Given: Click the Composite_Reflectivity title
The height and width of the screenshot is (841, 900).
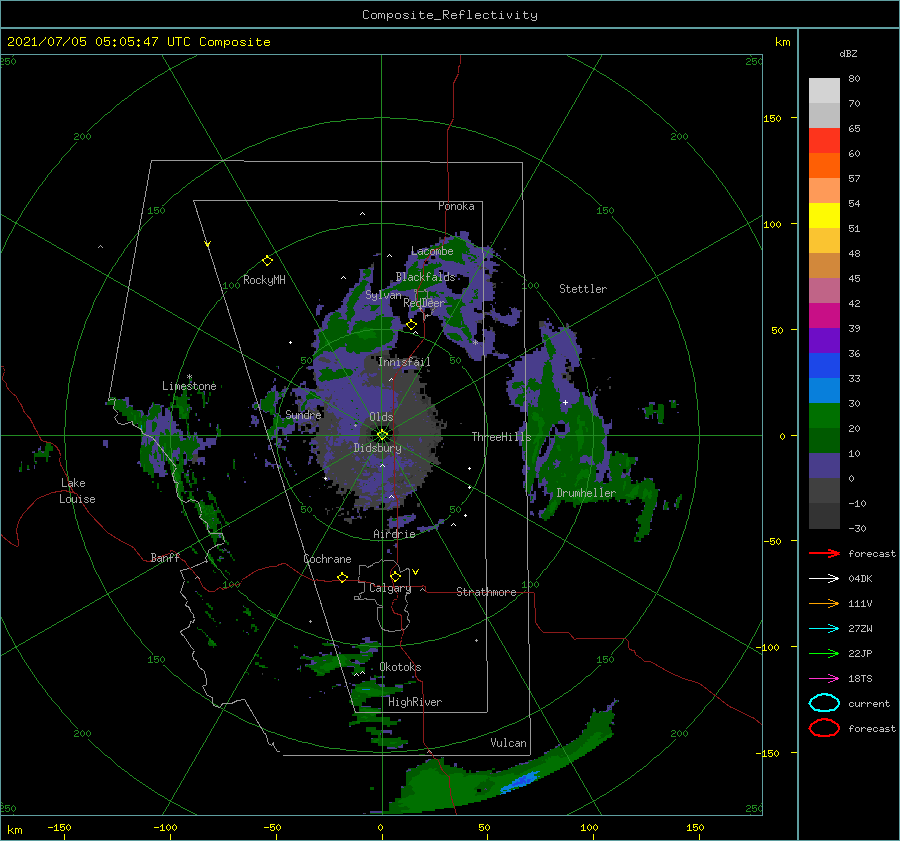Looking at the screenshot, I should 450,15.
